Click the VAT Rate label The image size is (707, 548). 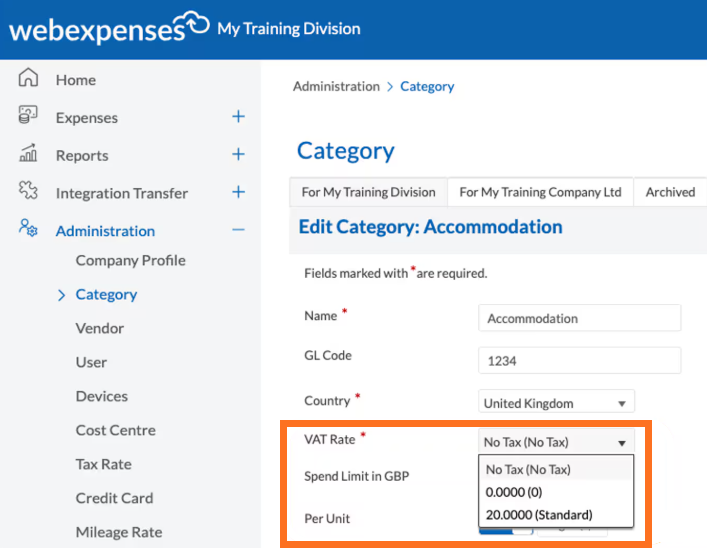[x=330, y=440]
